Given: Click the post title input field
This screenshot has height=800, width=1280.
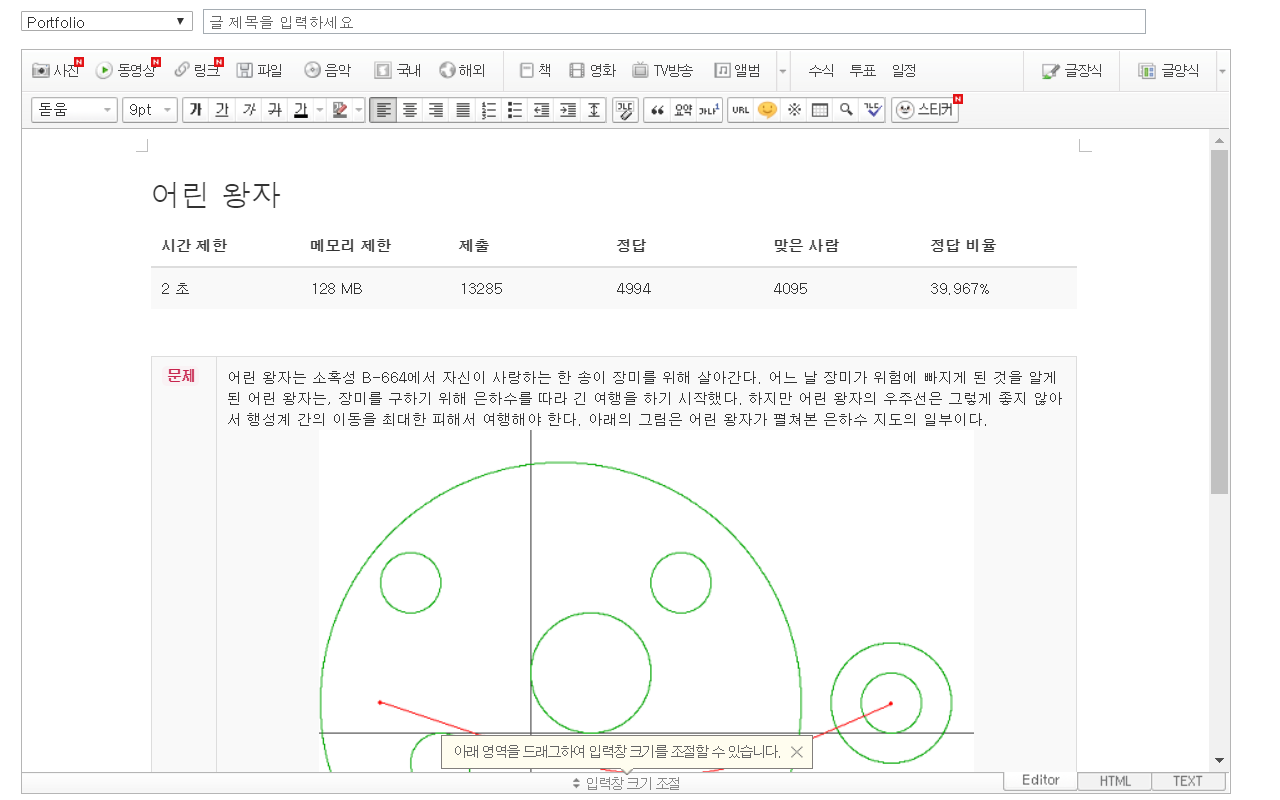Looking at the screenshot, I should tap(674, 22).
